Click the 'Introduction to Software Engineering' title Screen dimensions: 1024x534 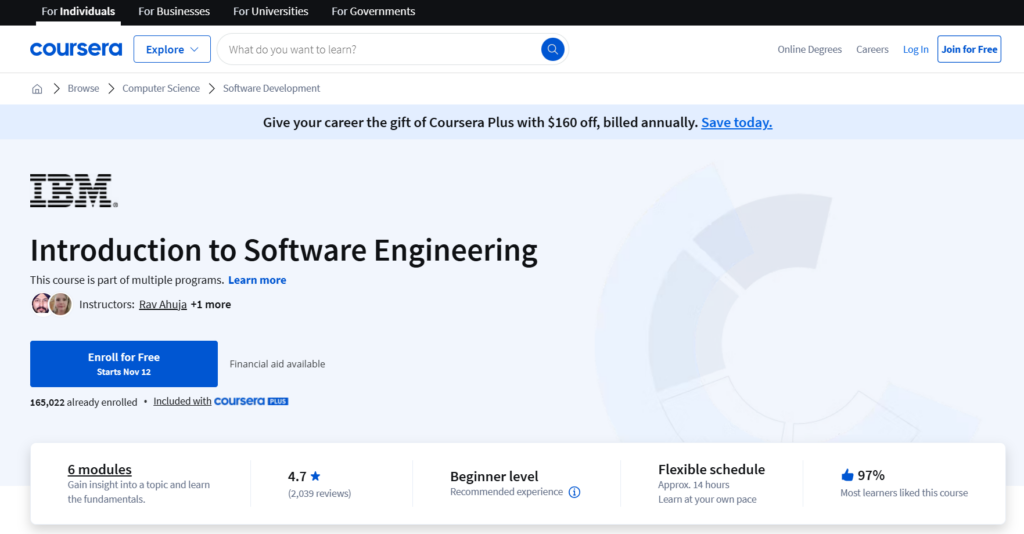point(283,250)
